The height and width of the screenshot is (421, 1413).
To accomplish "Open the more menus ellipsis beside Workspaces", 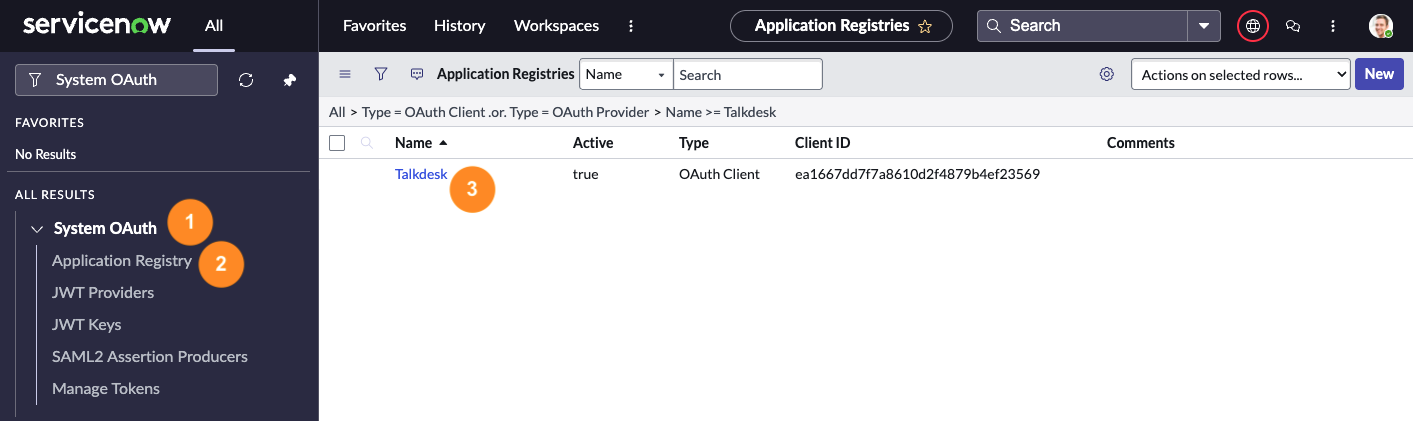I will click(630, 26).
